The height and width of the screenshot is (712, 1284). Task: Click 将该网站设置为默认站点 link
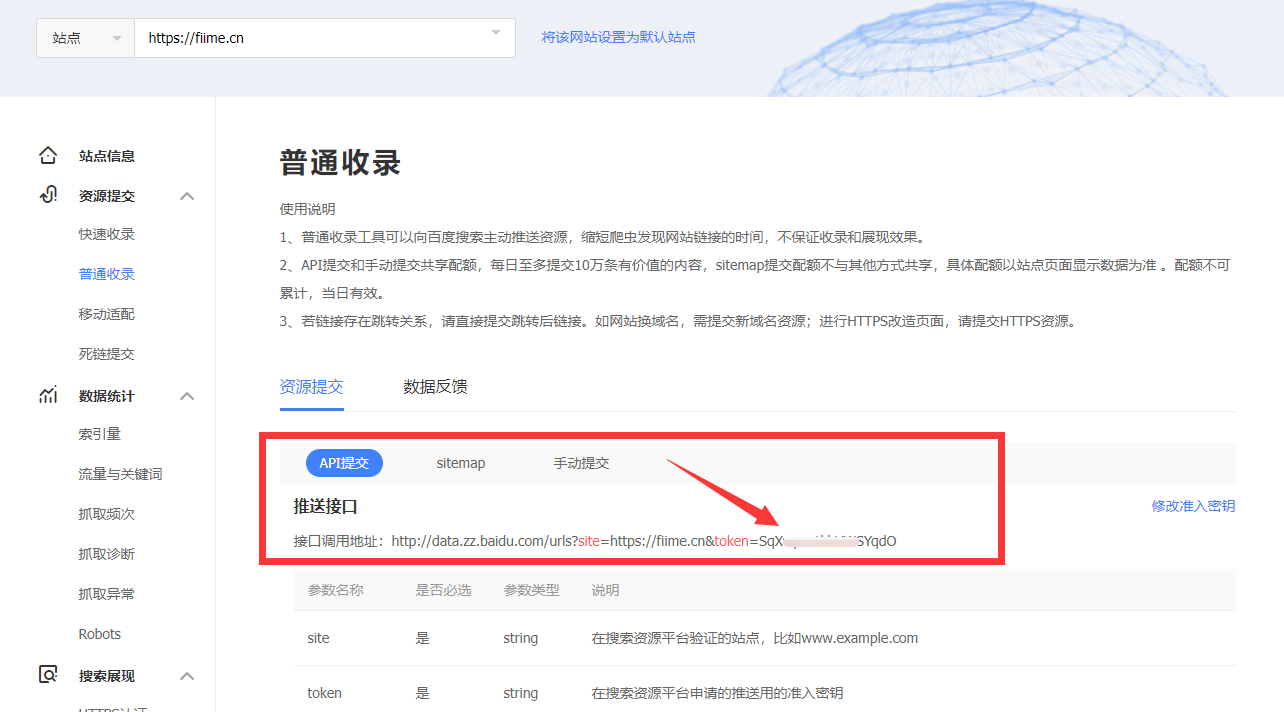click(x=618, y=37)
